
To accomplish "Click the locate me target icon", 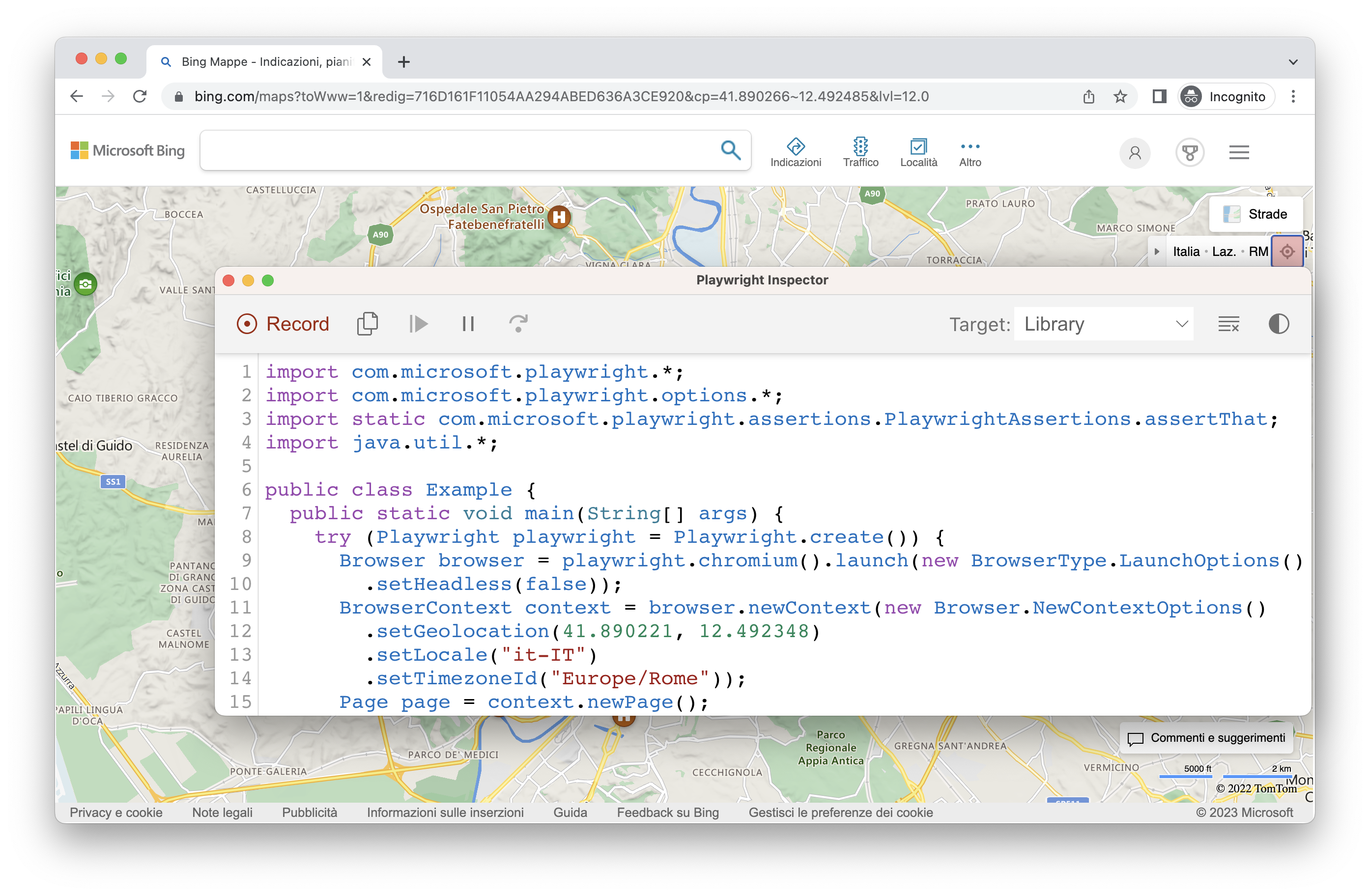I will [1287, 252].
